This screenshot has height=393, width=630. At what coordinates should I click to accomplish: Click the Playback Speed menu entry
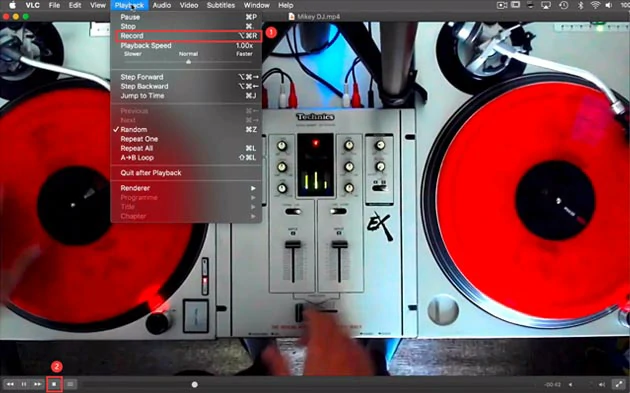click(186, 45)
